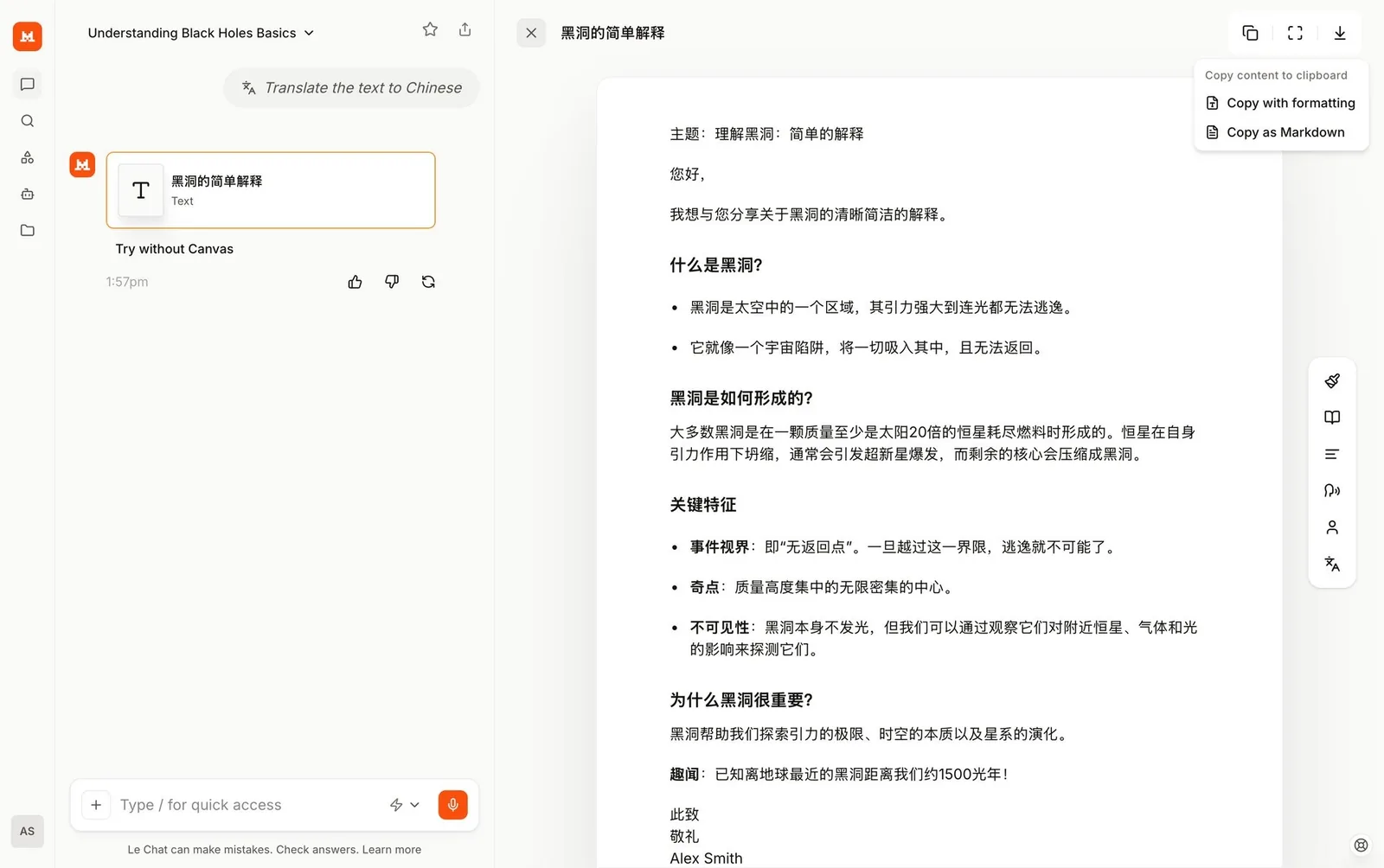Screen dimensions: 1384x868
Task: Share the conversation via upload icon
Action: point(465,29)
